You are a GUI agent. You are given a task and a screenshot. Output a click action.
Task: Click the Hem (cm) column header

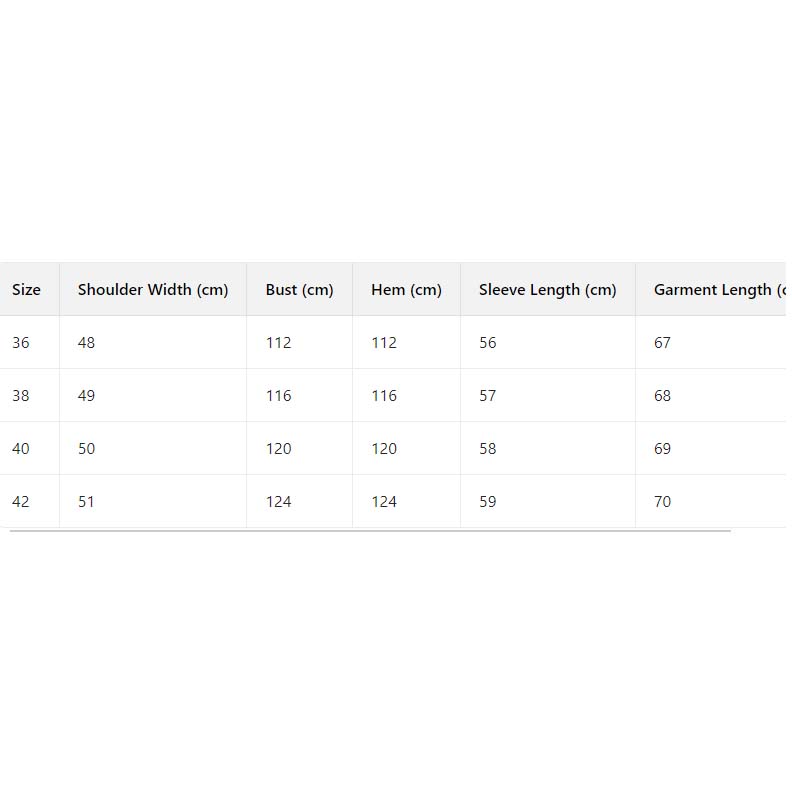406,290
